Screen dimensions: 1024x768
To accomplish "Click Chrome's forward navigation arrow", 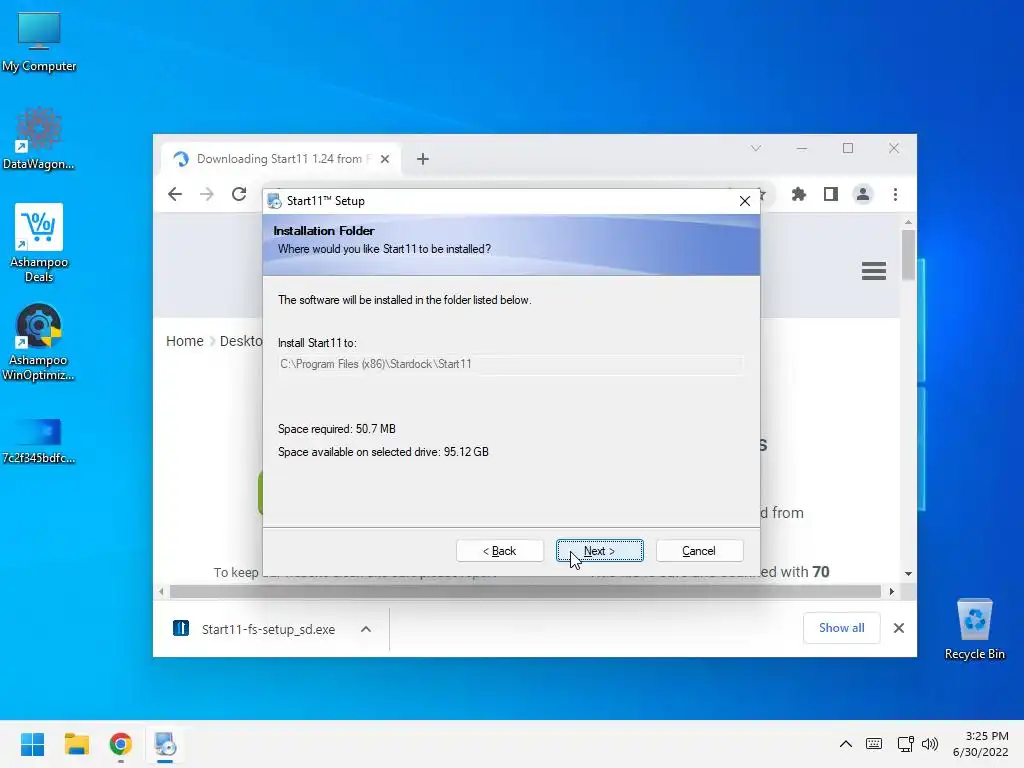I will pyautogui.click(x=207, y=194).
